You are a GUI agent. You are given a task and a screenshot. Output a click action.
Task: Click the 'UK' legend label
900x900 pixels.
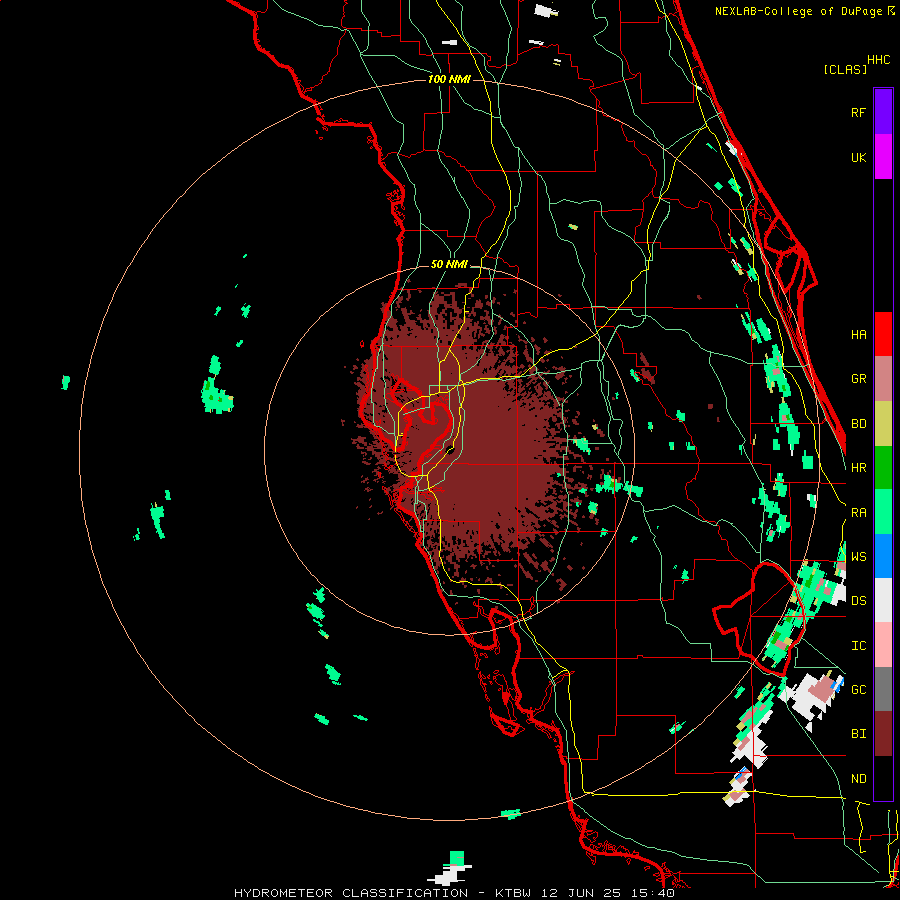pos(858,157)
